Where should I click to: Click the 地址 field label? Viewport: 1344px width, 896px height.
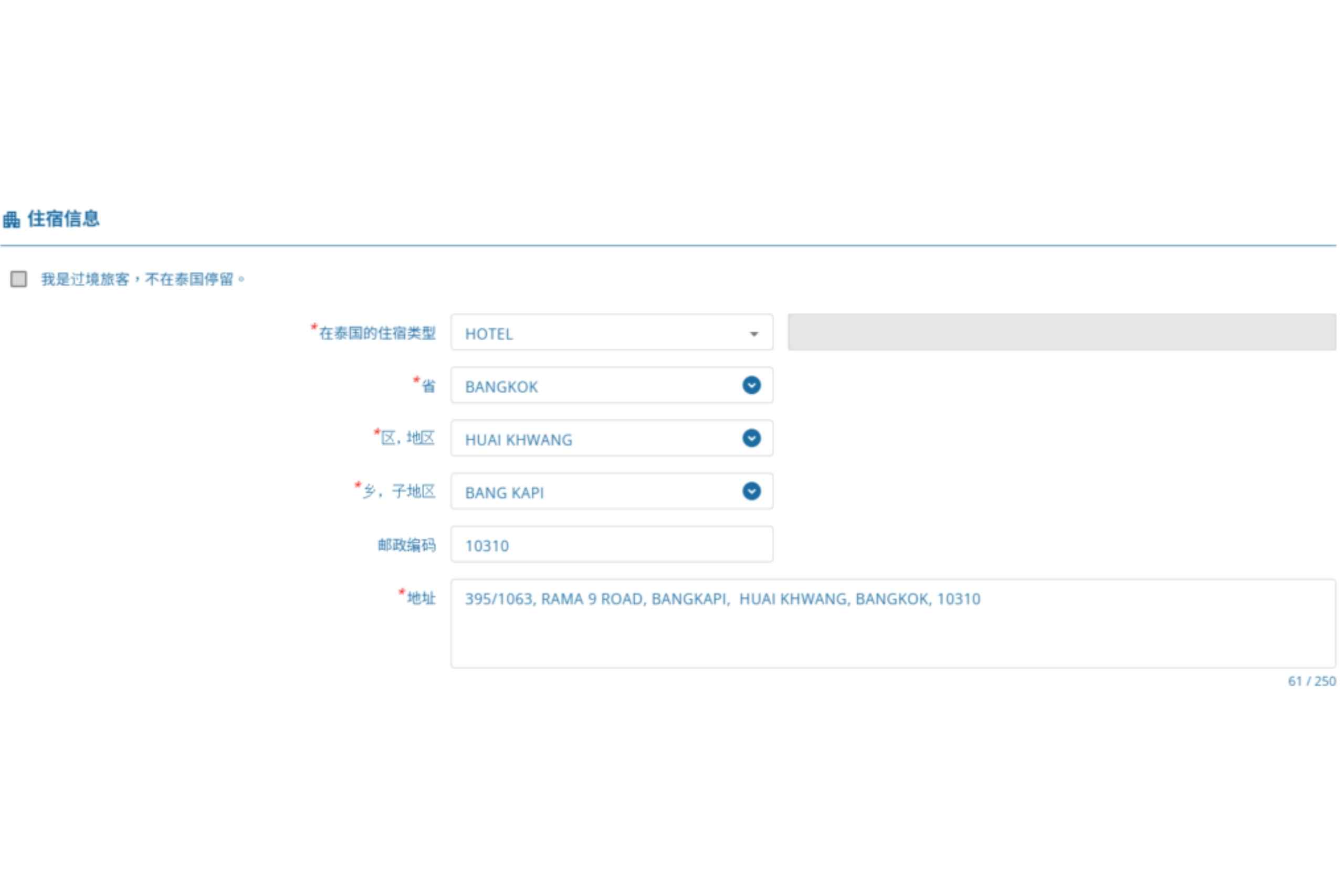click(x=421, y=598)
